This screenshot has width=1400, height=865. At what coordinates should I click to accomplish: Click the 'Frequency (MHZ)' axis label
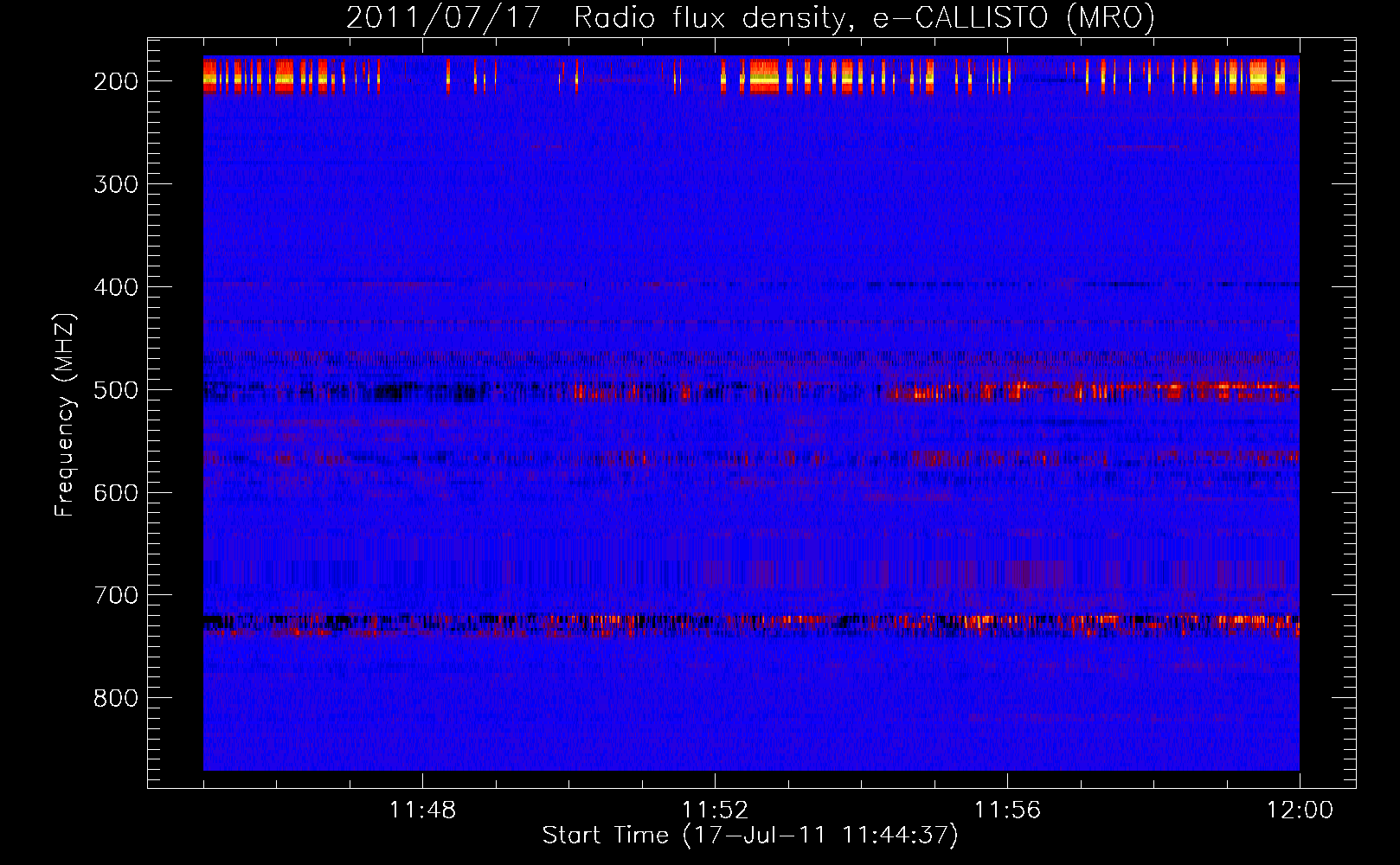click(64, 414)
